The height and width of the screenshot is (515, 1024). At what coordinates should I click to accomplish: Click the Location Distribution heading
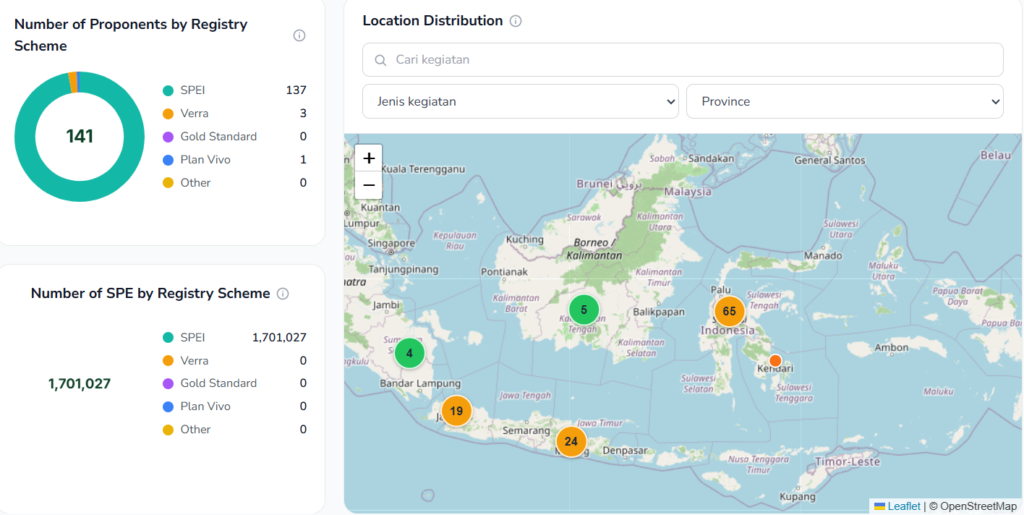tap(432, 21)
